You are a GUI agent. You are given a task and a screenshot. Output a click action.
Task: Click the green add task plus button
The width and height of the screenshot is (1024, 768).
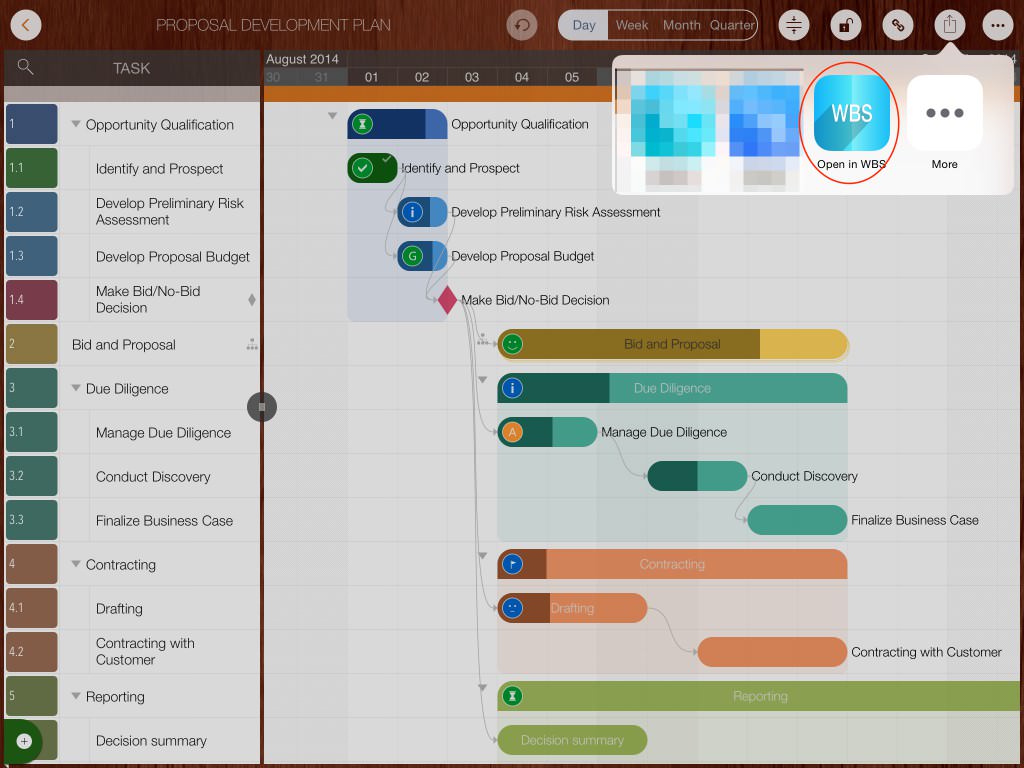click(x=24, y=741)
